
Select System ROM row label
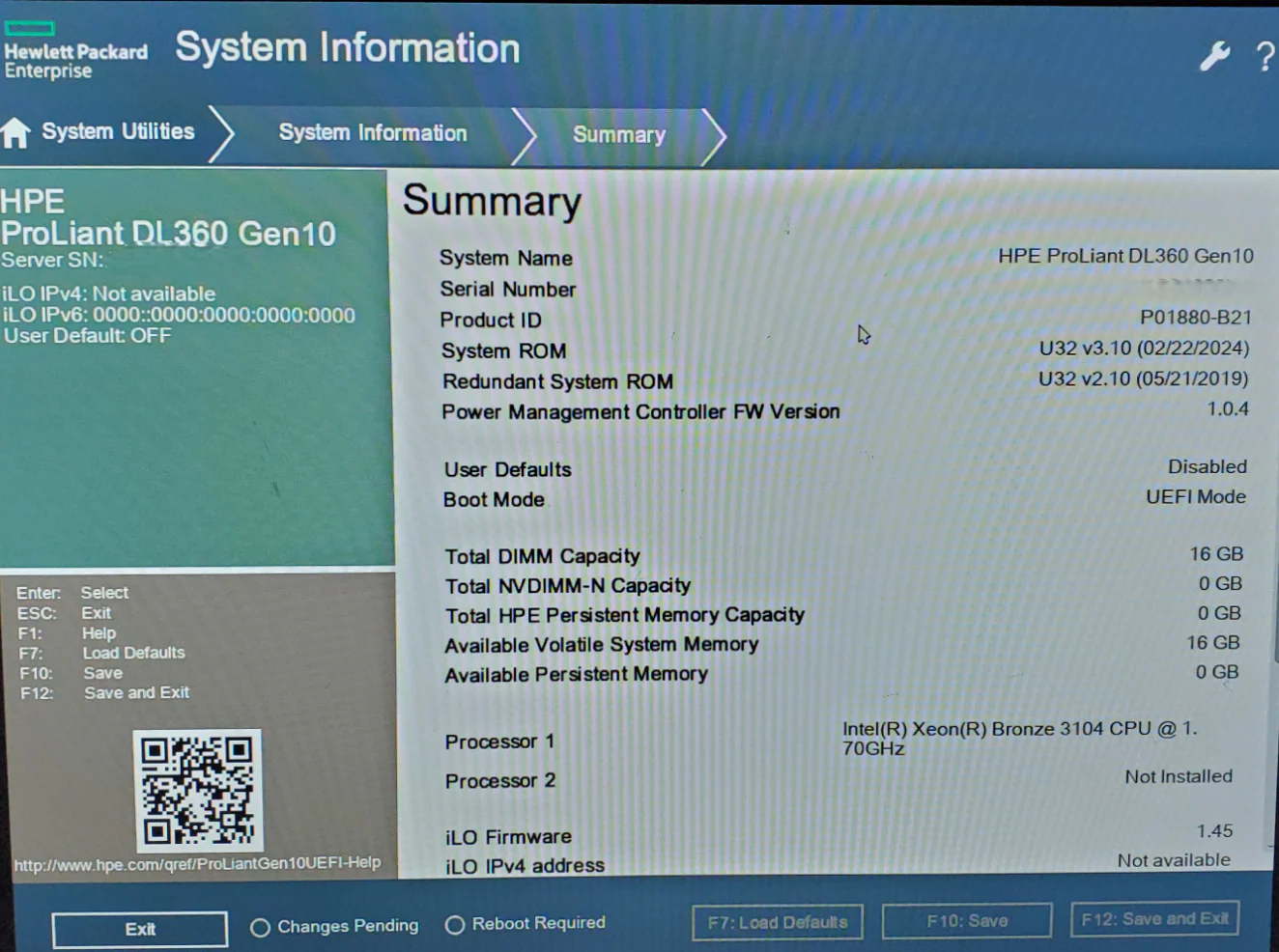point(504,350)
